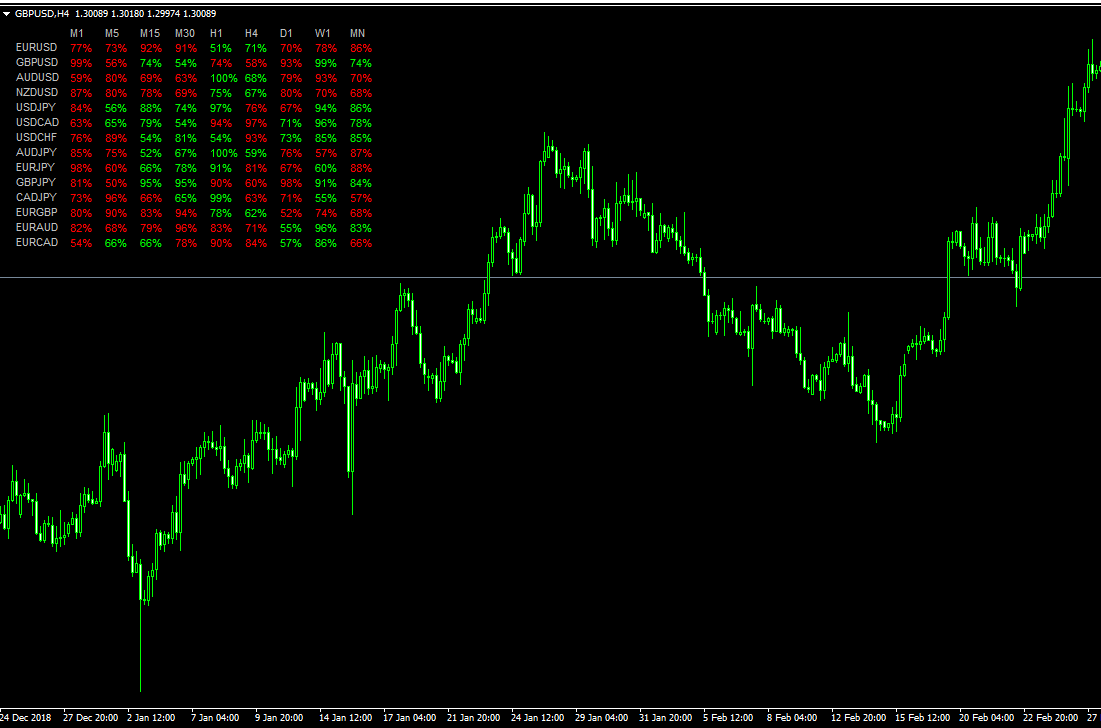Viewport: 1101px width, 728px height.
Task: Select the MN timeframe column header
Action: click(x=357, y=33)
